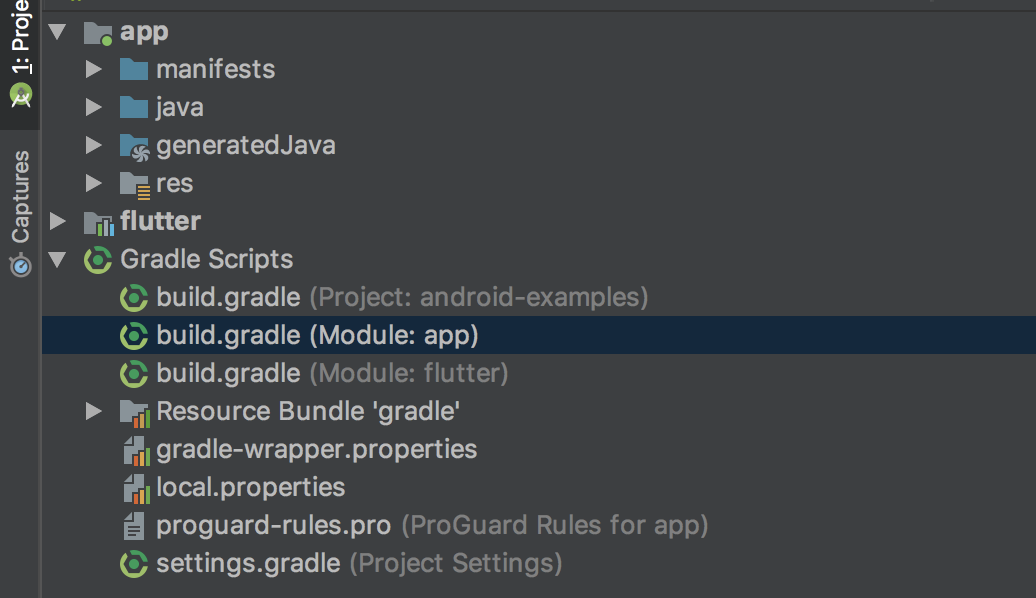Click the generatedJava folder icon
This screenshot has height=598, width=1036.
133,146
